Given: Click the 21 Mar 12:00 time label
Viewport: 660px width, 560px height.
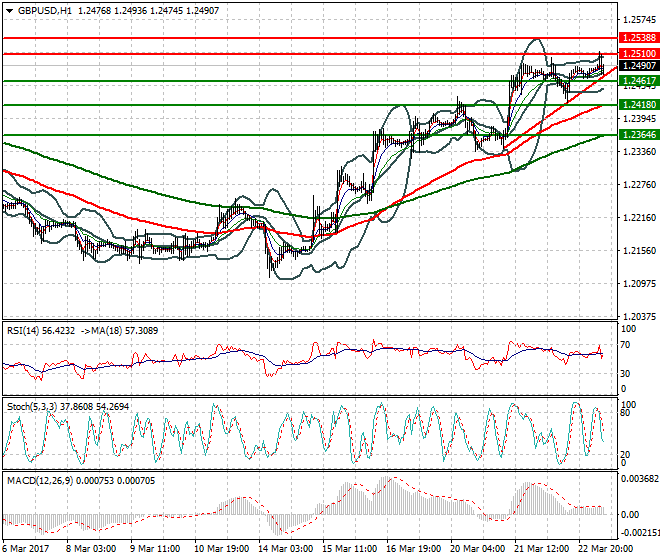Looking at the screenshot, I should click(x=541, y=549).
